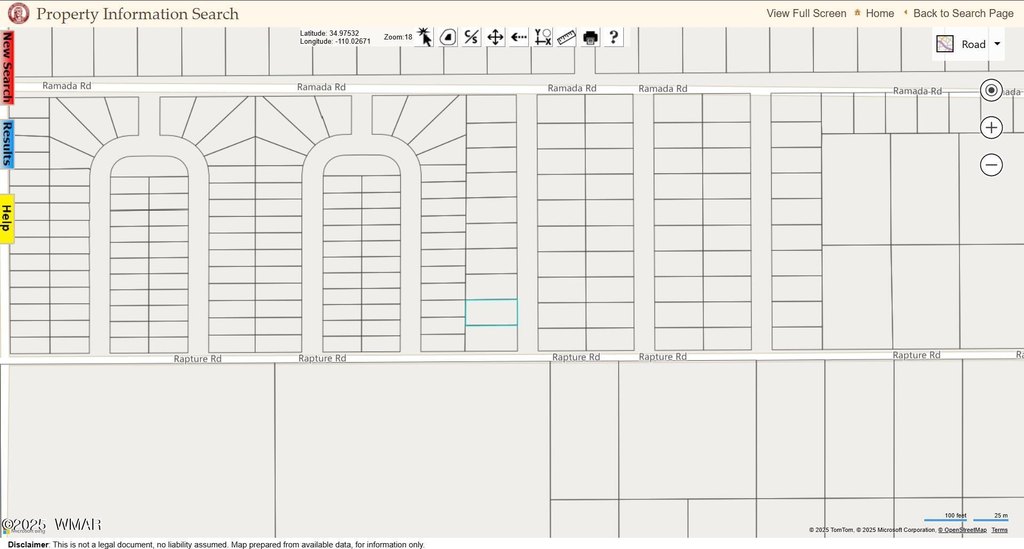Zoom out with the minus button

991,164
